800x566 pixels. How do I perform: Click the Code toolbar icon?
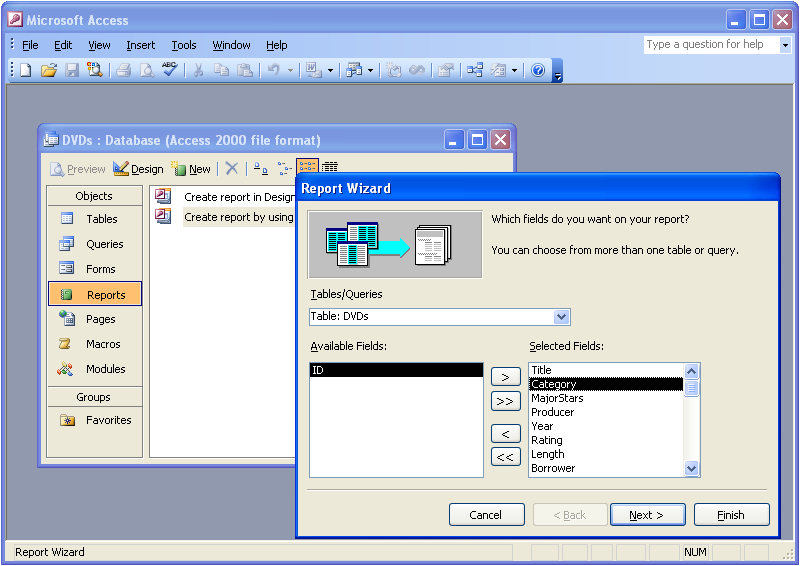click(394, 70)
